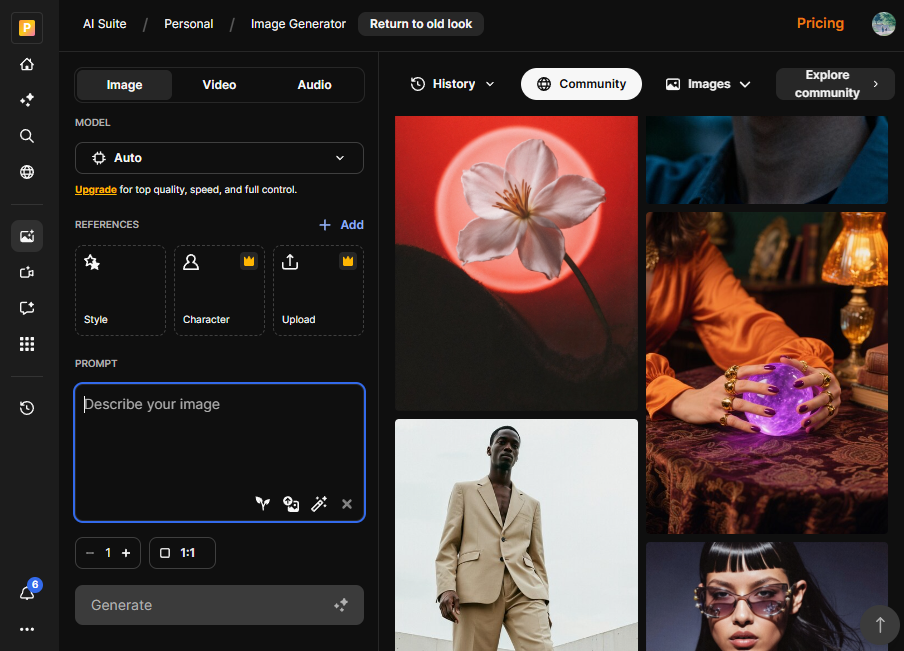The width and height of the screenshot is (904, 651).
Task: Switch to the Video tab
Action: [219, 85]
